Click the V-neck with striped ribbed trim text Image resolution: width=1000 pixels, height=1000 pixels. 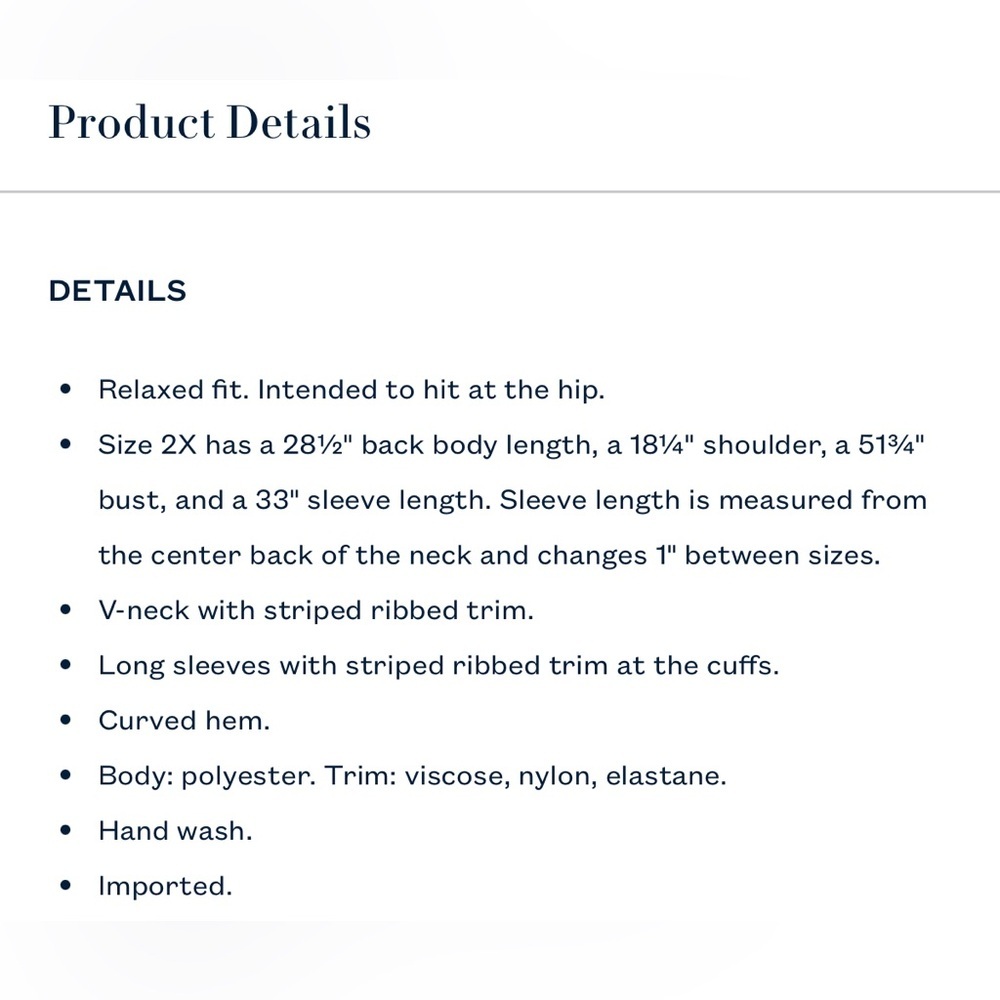coord(316,611)
